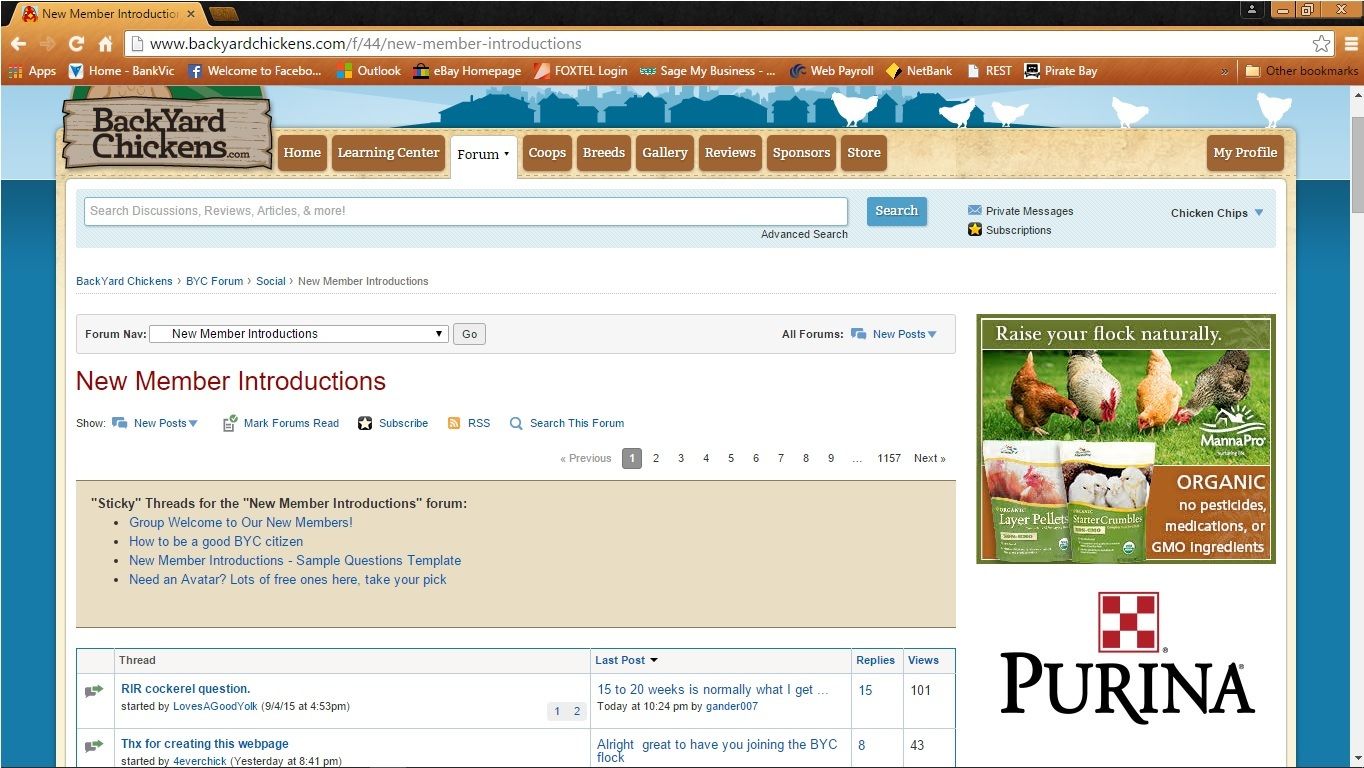The image size is (1364, 768).
Task: Click the browser reload icon
Action: [x=76, y=44]
